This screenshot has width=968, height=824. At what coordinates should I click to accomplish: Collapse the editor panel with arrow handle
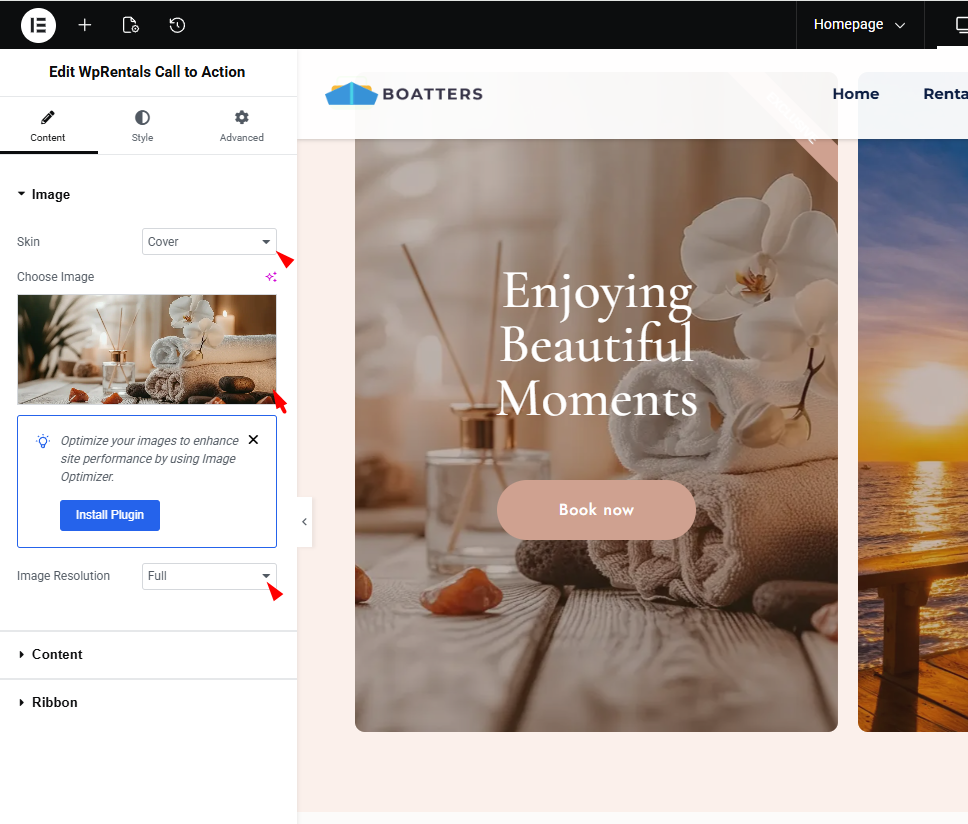304,522
